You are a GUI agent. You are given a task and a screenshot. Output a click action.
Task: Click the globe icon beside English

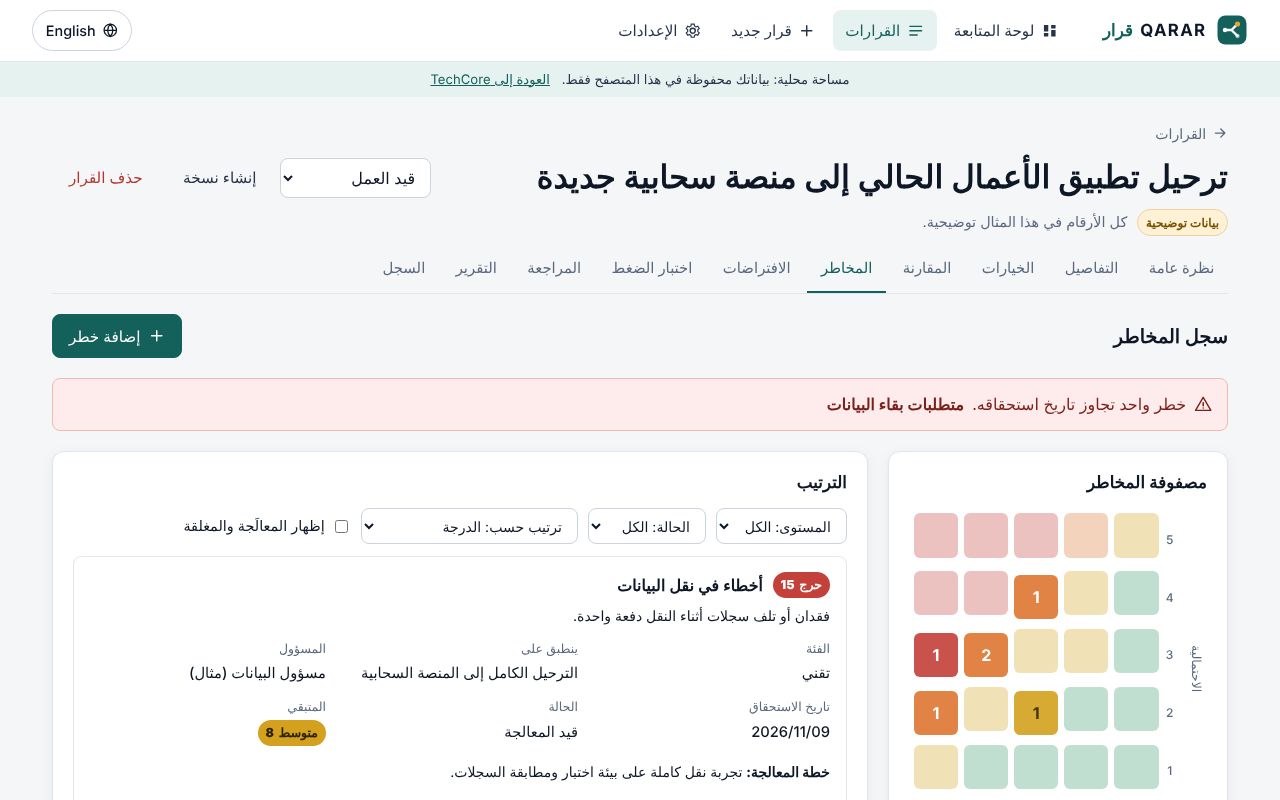coord(110,31)
